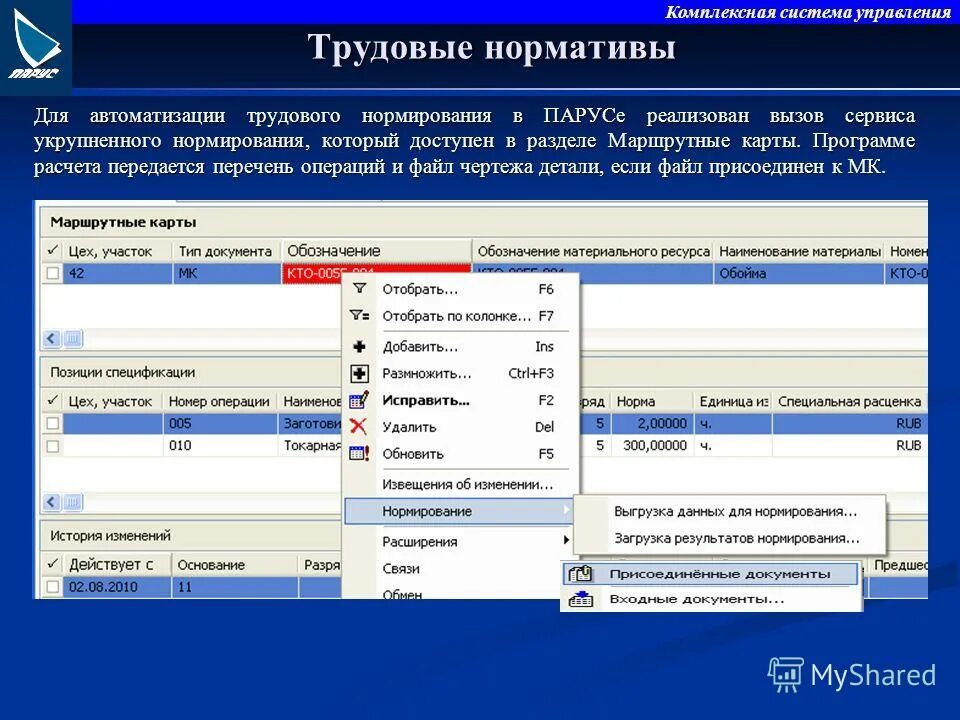This screenshot has height=720, width=960.
Task: Click the refresh icon beside Обновить
Action: (x=359, y=454)
